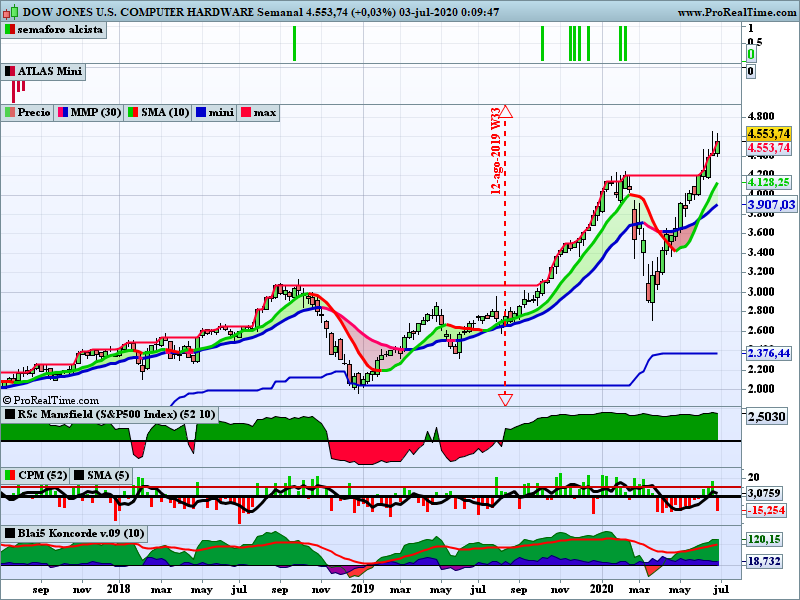Click the candlestick chart icon beside the title
This screenshot has width=800, height=600.
(10, 11)
